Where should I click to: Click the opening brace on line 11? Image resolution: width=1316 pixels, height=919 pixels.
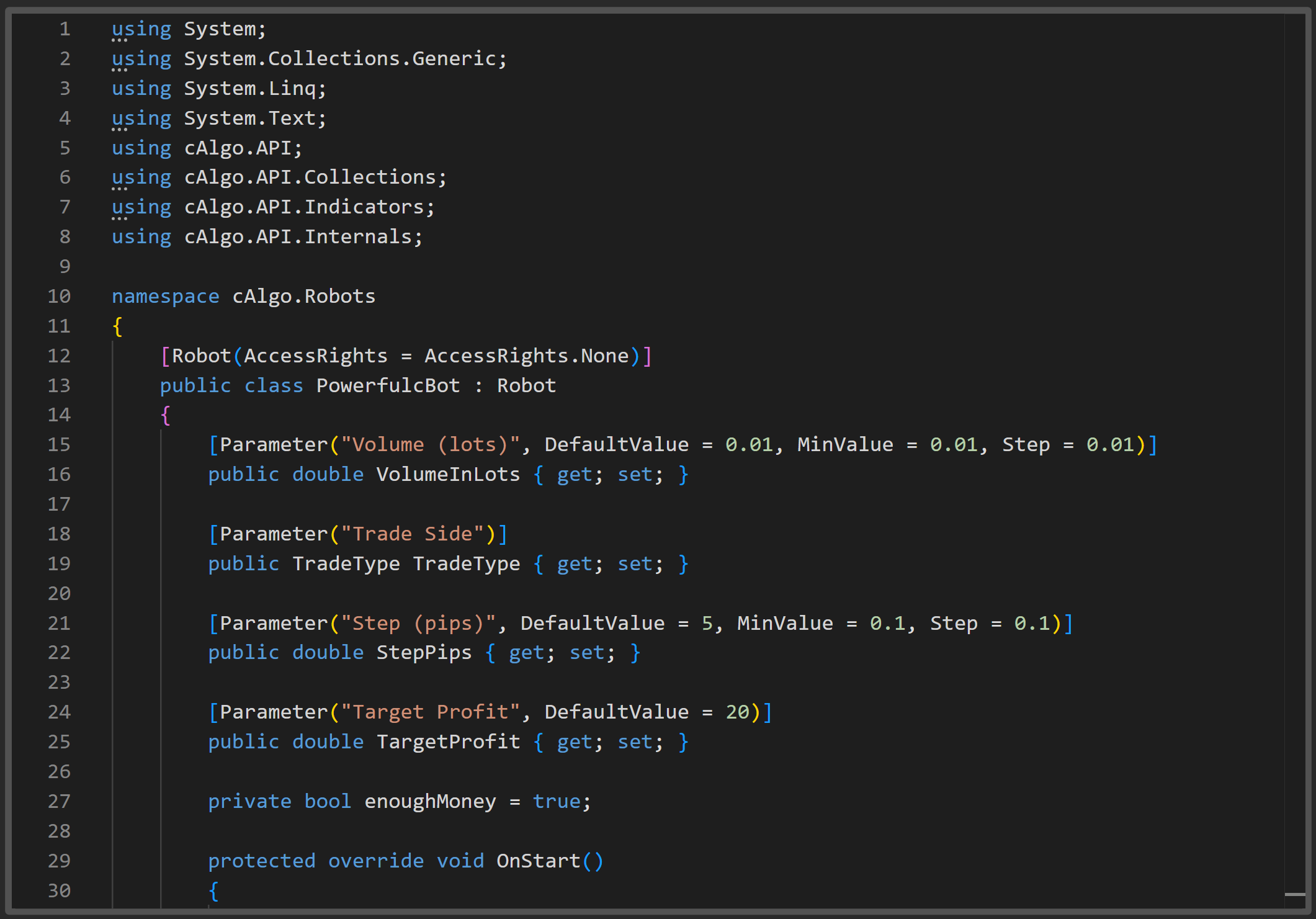coord(116,326)
